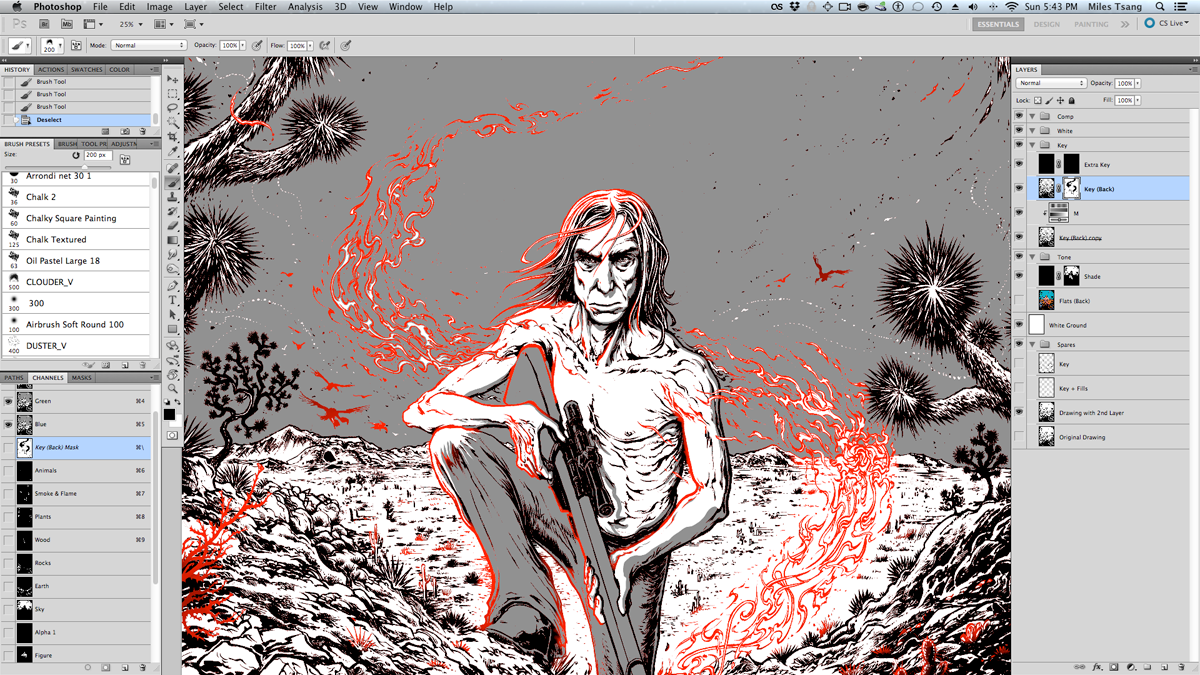1200x675 pixels.
Task: Delete current state in History panel
Action: pos(143,131)
